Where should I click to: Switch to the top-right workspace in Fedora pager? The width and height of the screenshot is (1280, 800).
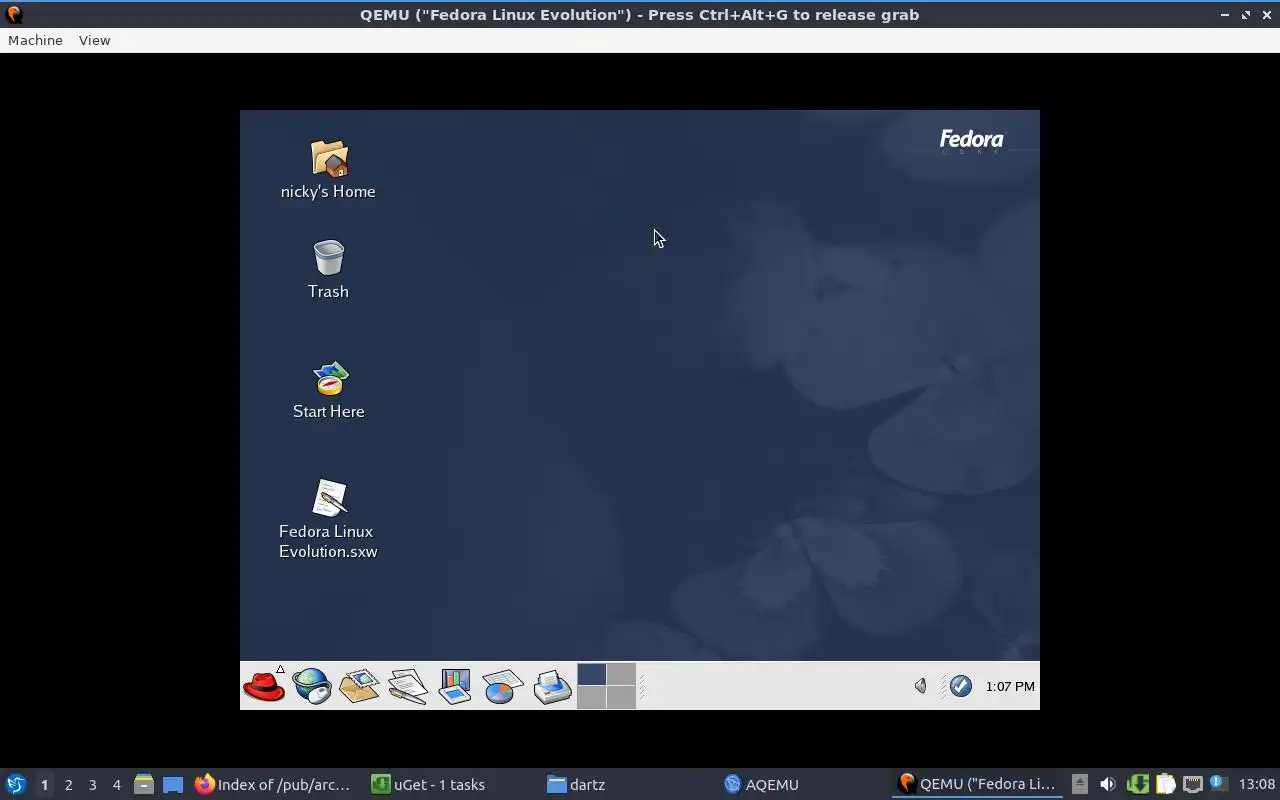pos(621,674)
